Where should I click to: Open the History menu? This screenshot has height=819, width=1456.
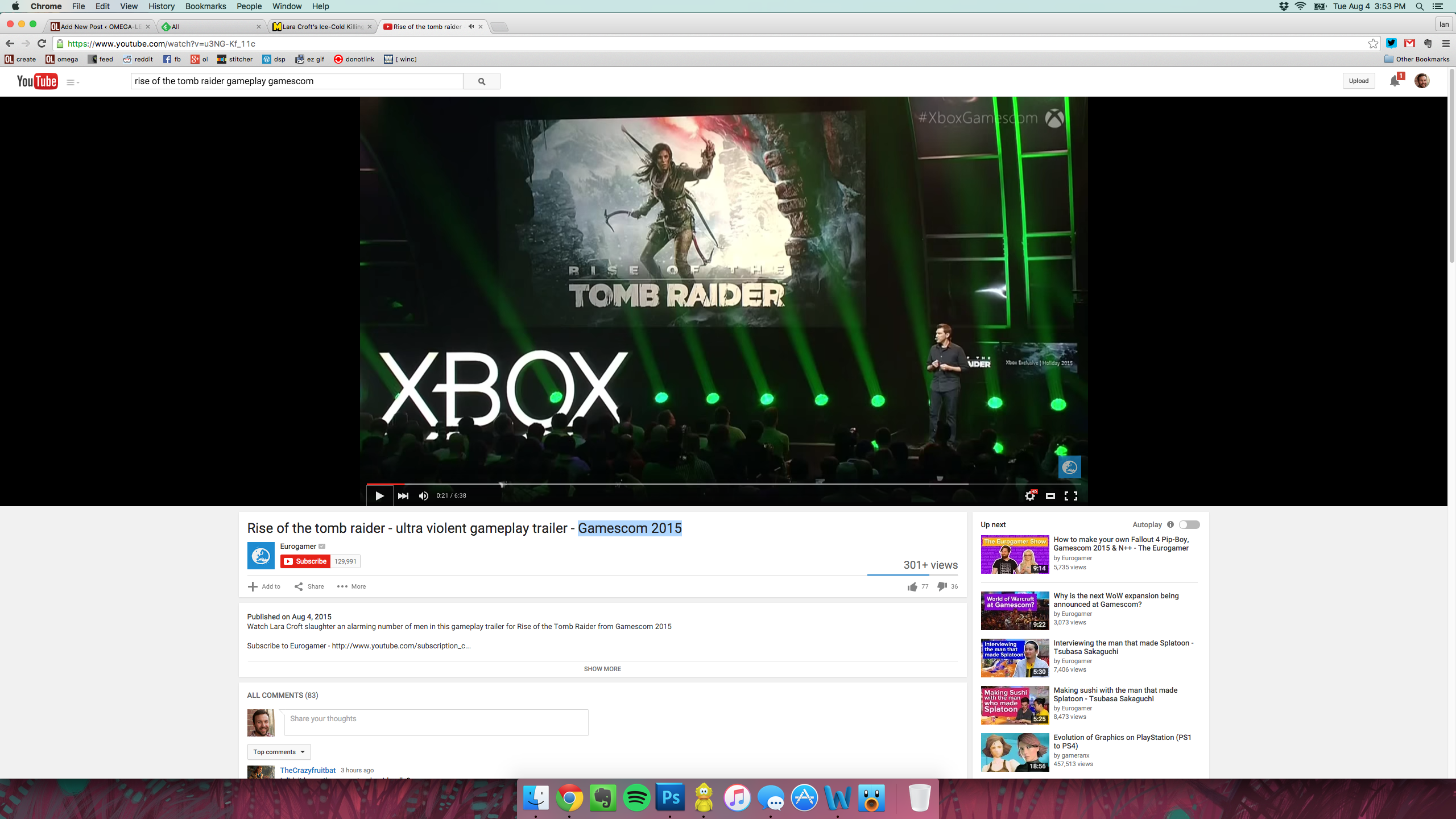[x=162, y=6]
